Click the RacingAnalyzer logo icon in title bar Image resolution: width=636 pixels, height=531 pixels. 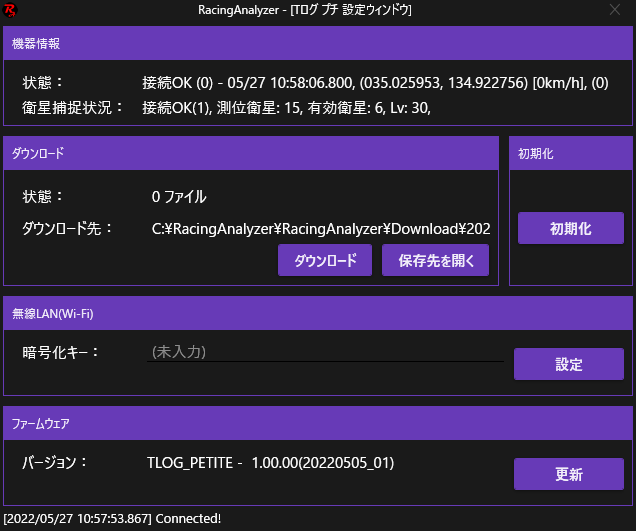11,11
